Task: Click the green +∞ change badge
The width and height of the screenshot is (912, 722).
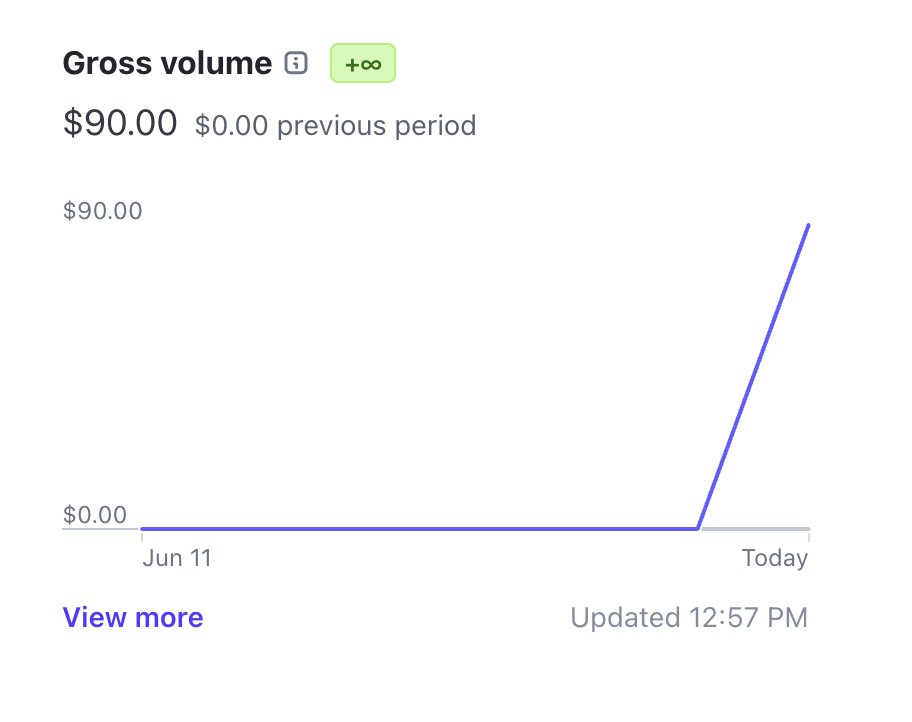Action: point(363,64)
